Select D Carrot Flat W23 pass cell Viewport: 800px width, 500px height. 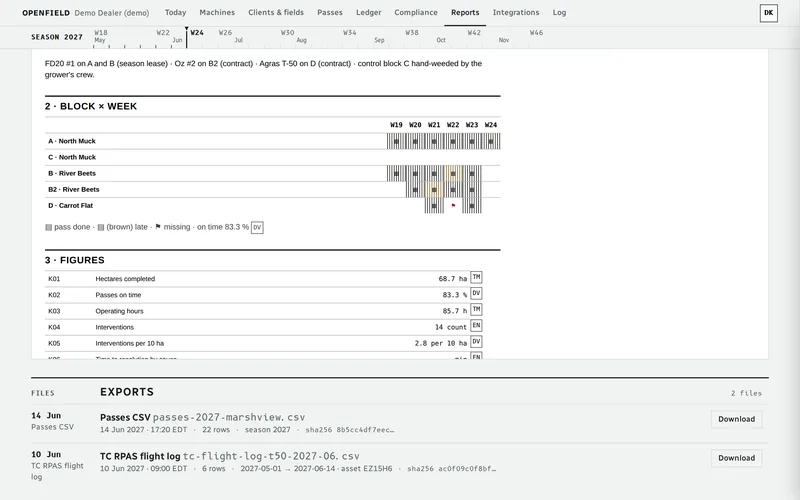(x=472, y=206)
